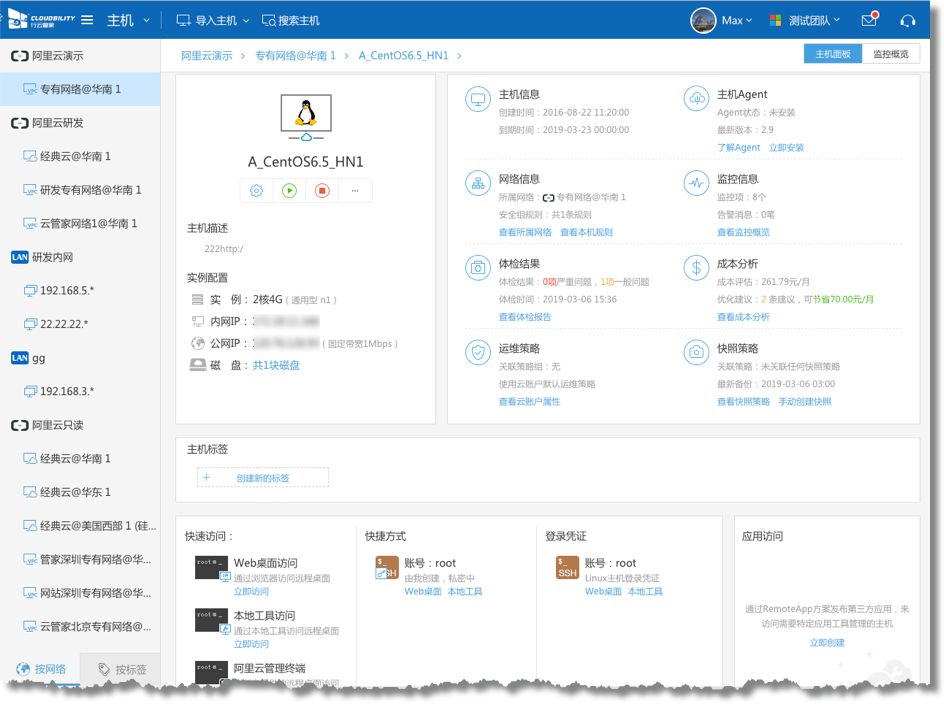Screen dimensions: 944x705
Task: Click Web桌面 link under 快捷方式
Action: pyautogui.click(x=423, y=592)
